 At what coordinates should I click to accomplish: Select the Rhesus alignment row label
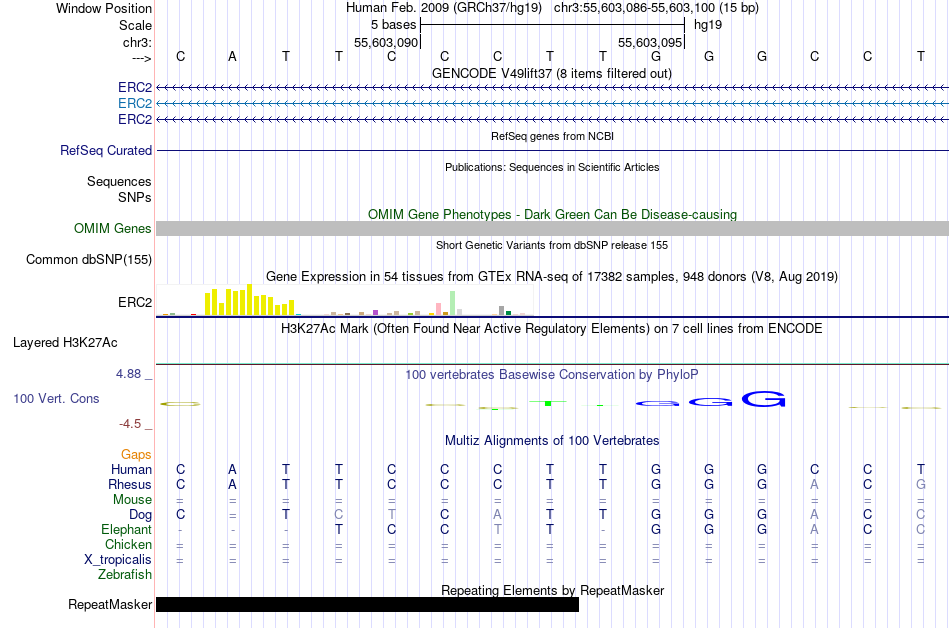[x=130, y=484]
